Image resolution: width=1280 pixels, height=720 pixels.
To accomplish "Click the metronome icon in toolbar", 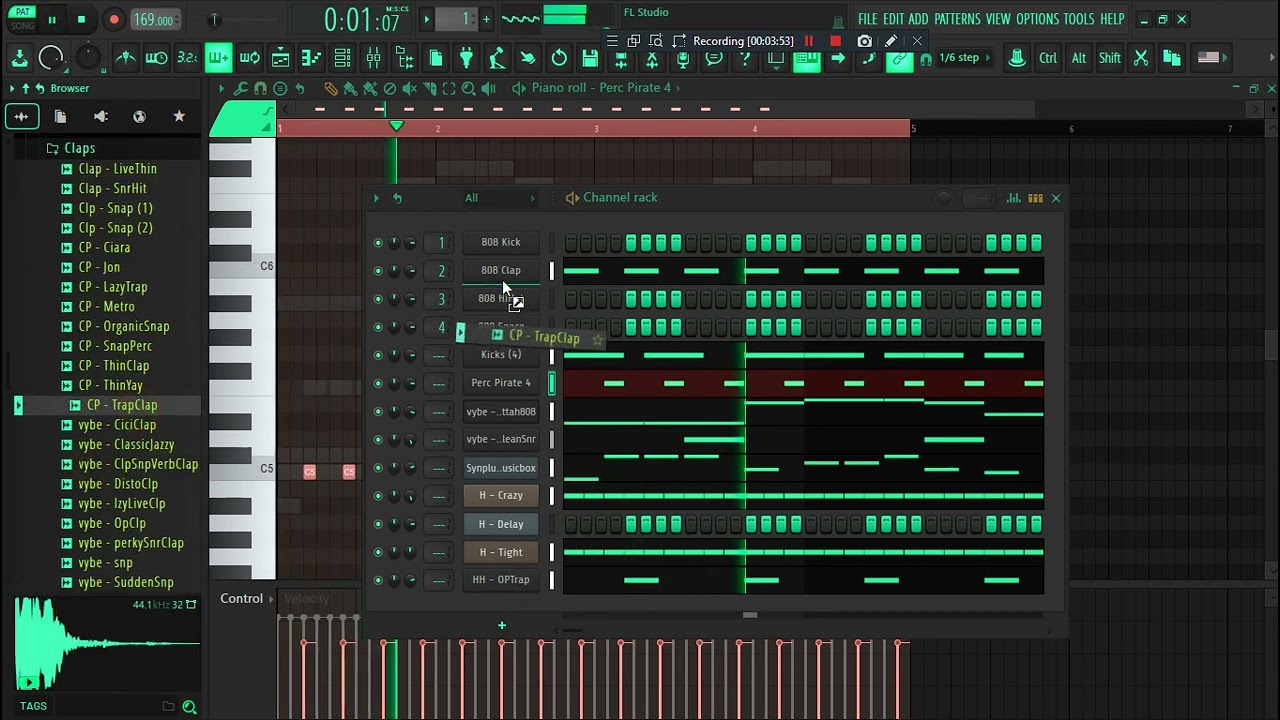I will click(126, 58).
